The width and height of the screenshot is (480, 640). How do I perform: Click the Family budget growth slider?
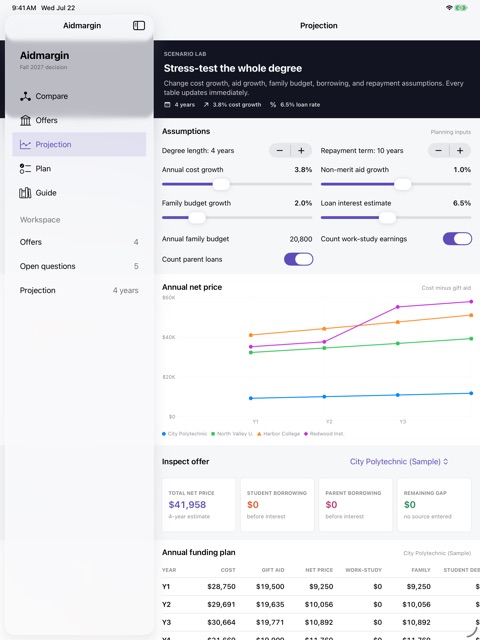tap(237, 218)
